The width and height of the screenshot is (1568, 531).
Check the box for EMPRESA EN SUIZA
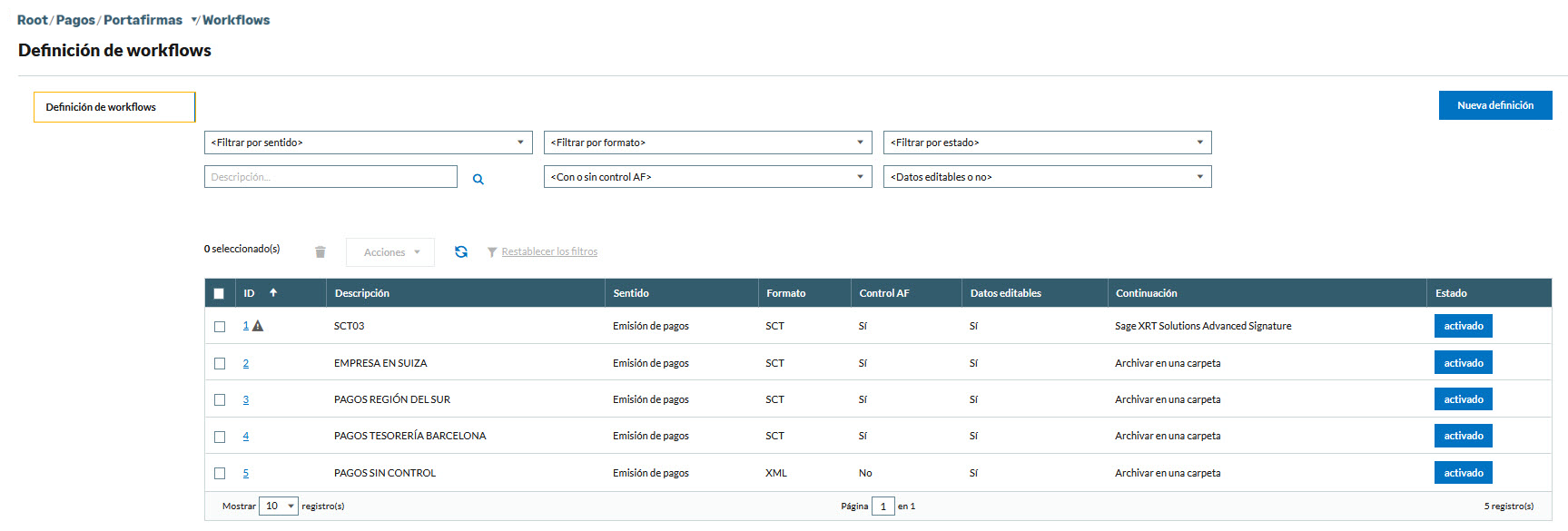tap(220, 363)
